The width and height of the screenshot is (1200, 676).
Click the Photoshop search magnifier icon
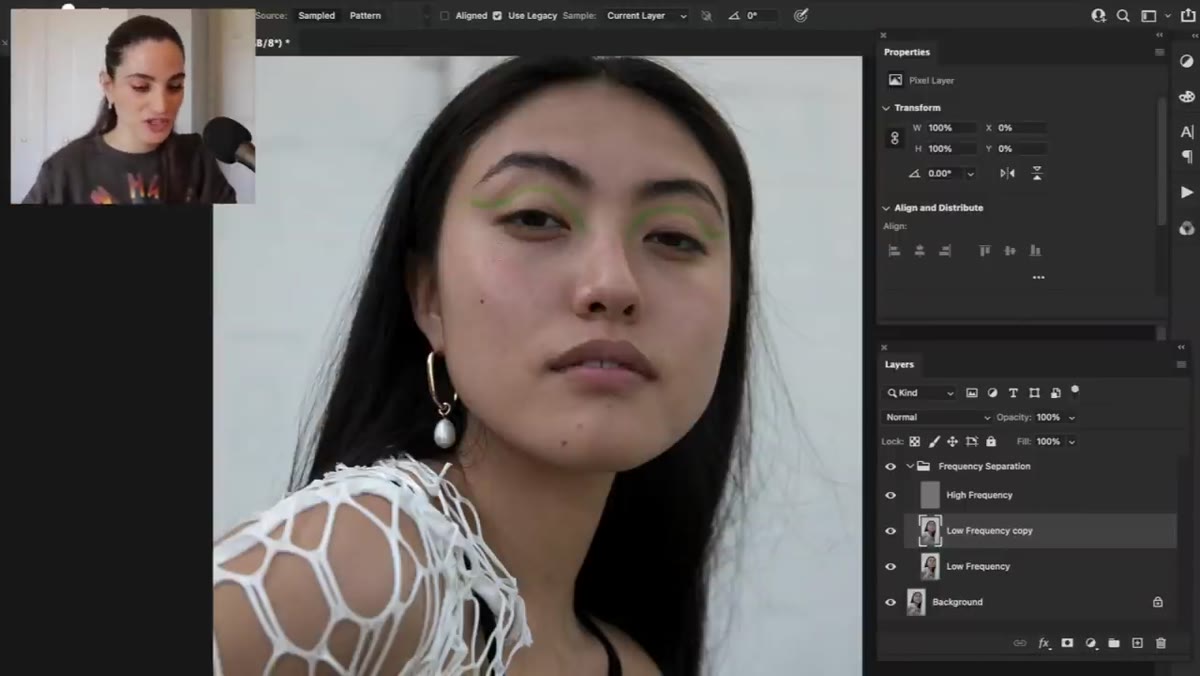coord(1123,16)
